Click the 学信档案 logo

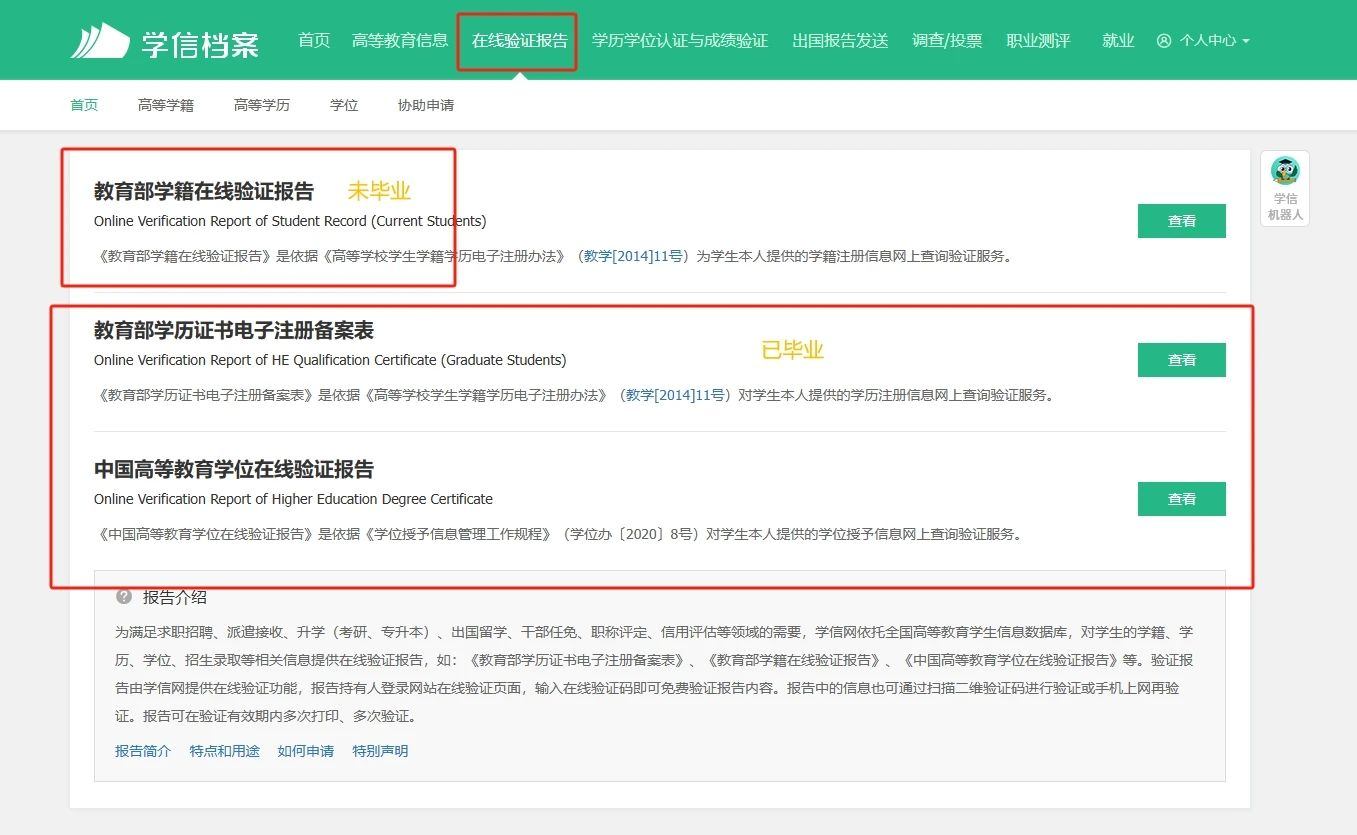coord(165,41)
